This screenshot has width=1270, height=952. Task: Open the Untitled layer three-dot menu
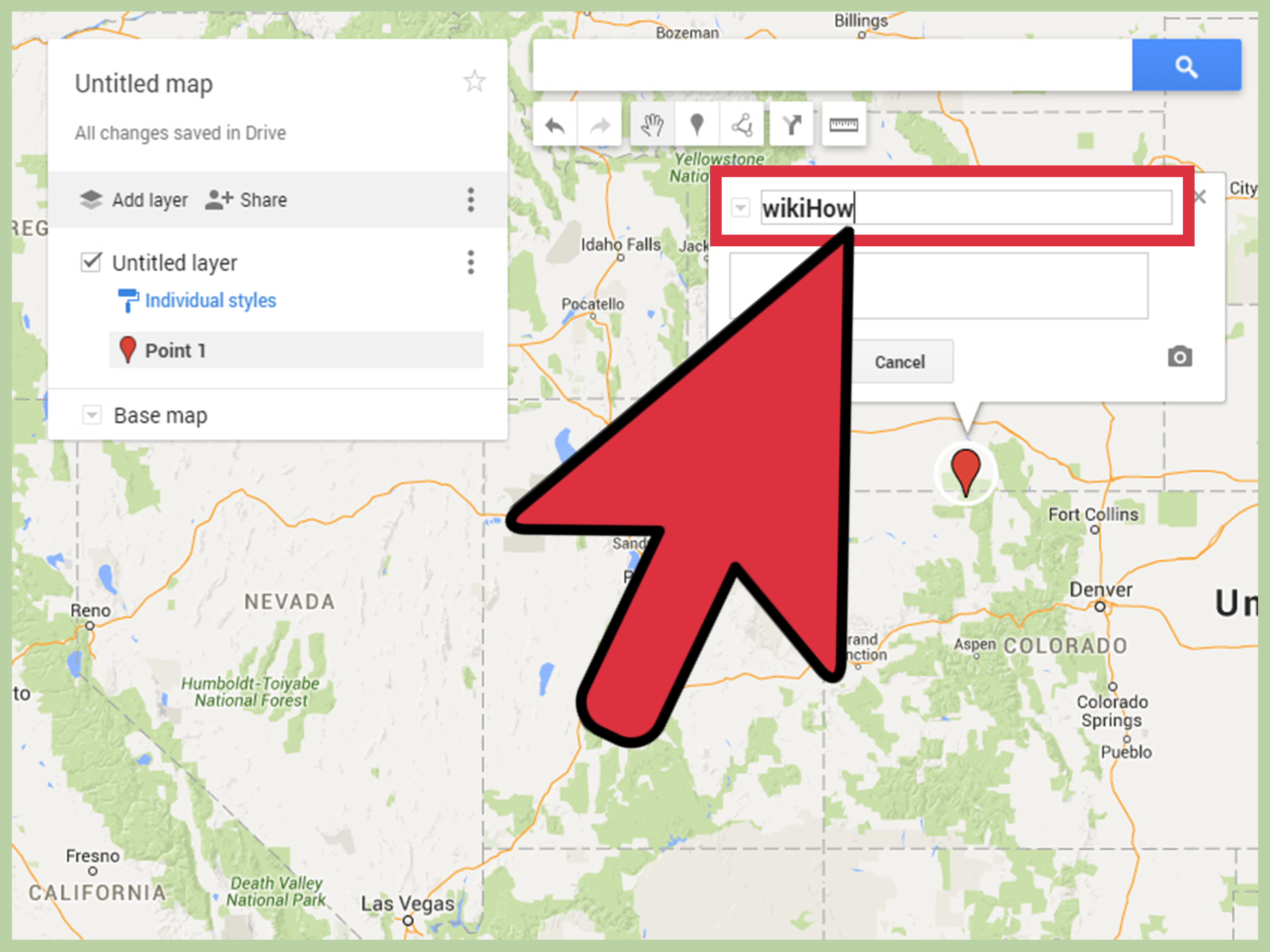(x=471, y=262)
